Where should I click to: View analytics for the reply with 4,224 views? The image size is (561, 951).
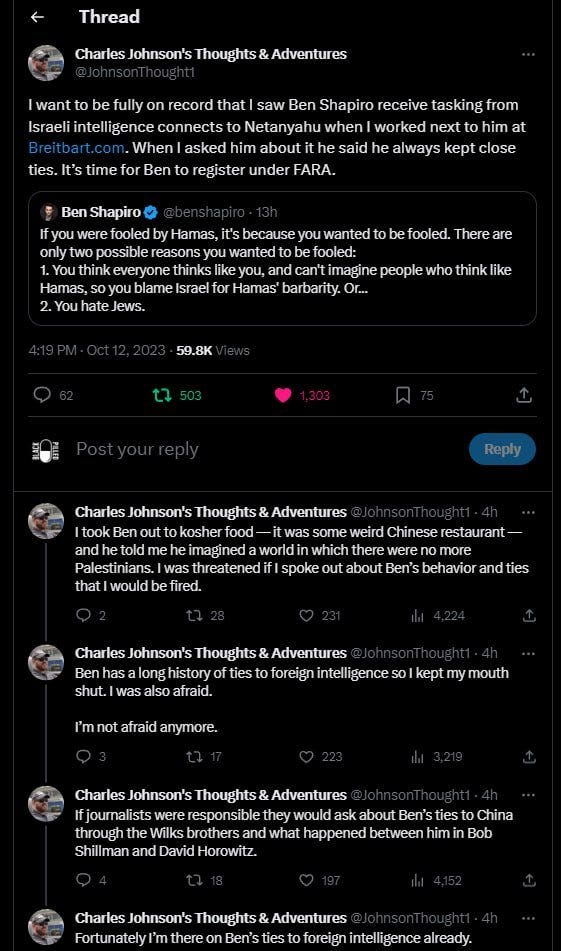[417, 616]
